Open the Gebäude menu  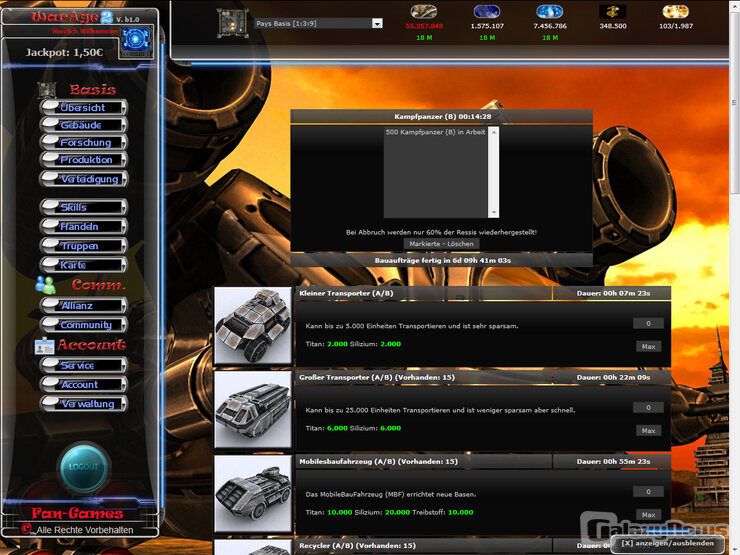point(84,125)
